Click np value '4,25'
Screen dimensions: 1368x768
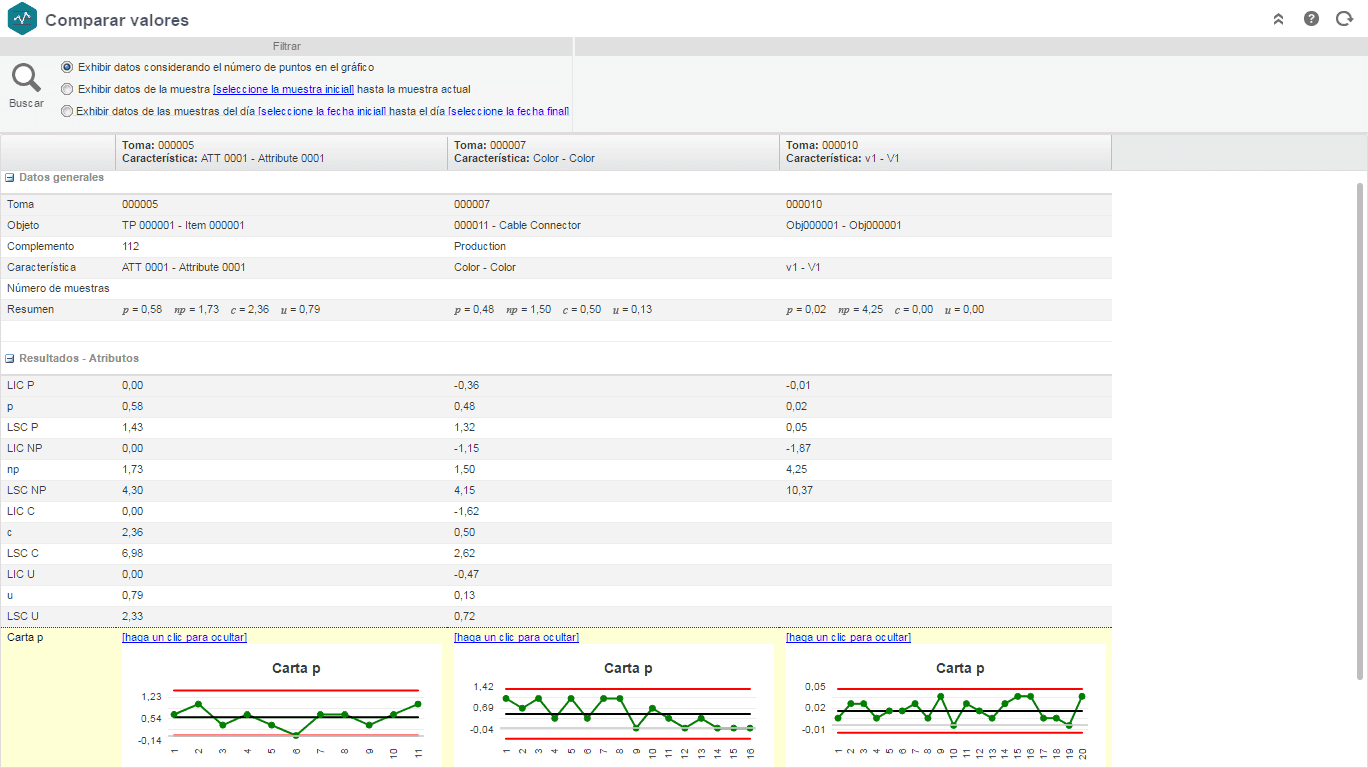[797, 469]
